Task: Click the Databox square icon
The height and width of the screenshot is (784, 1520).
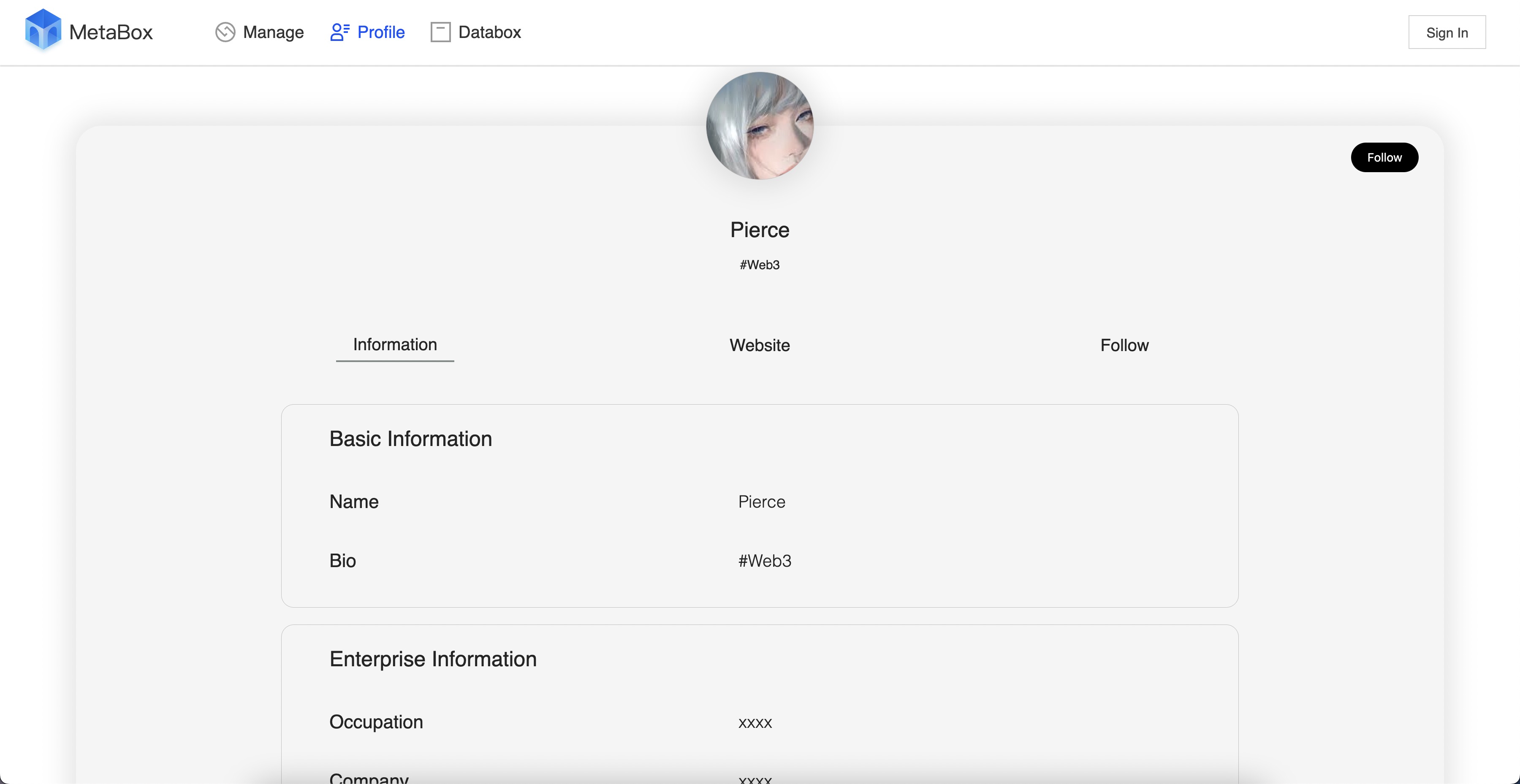Action: pos(440,32)
